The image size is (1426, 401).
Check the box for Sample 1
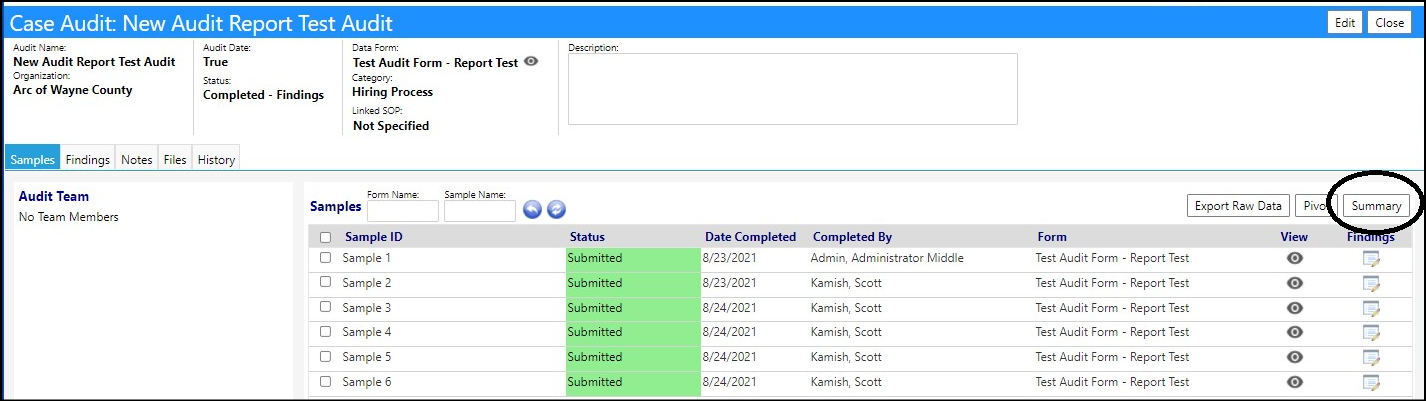point(325,258)
